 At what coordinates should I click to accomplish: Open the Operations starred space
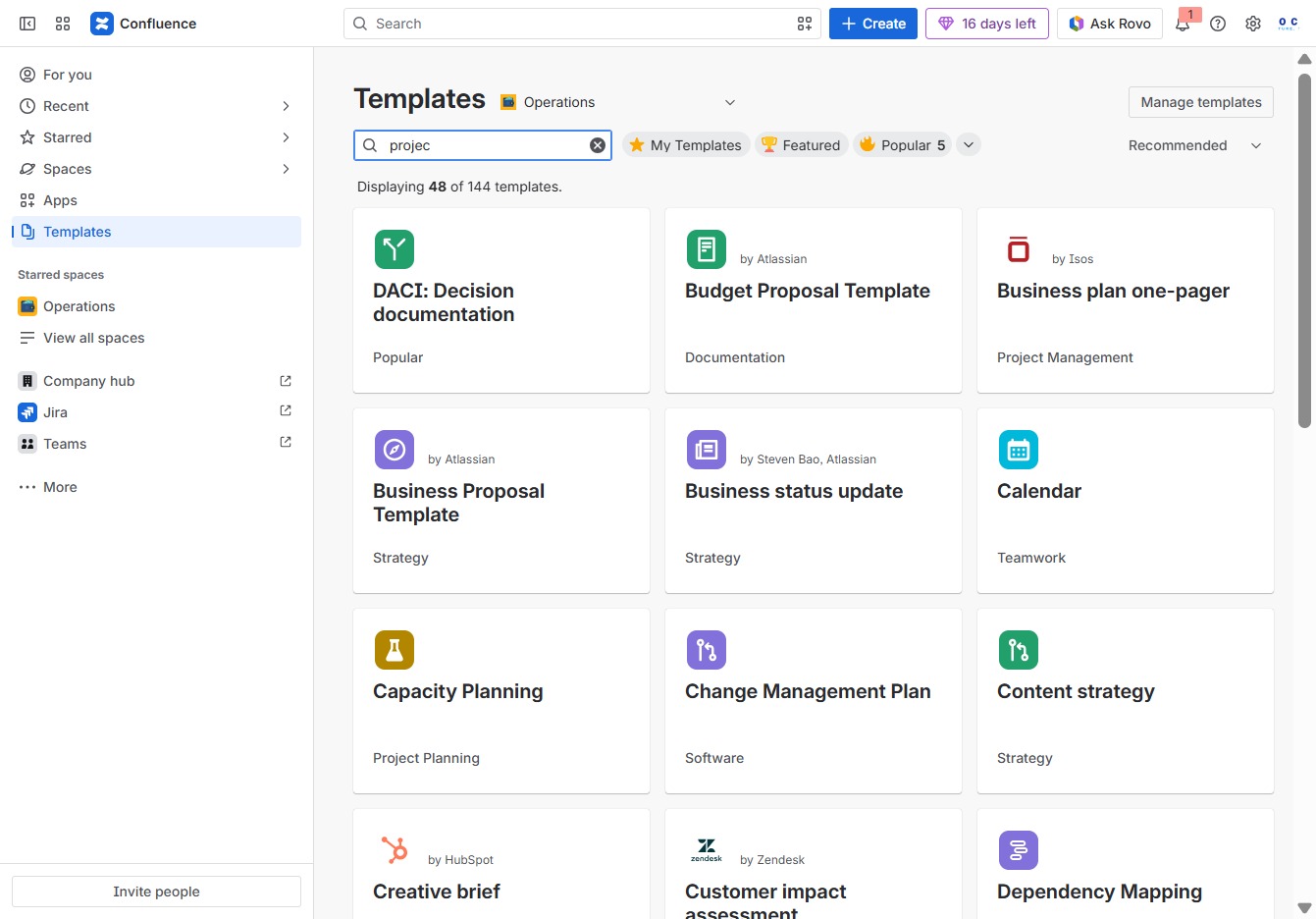157,306
